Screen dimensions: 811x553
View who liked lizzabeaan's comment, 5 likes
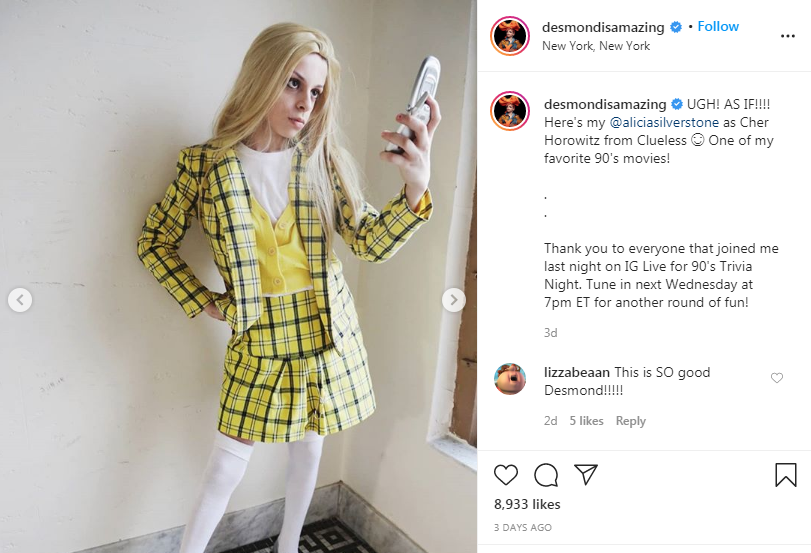(587, 421)
